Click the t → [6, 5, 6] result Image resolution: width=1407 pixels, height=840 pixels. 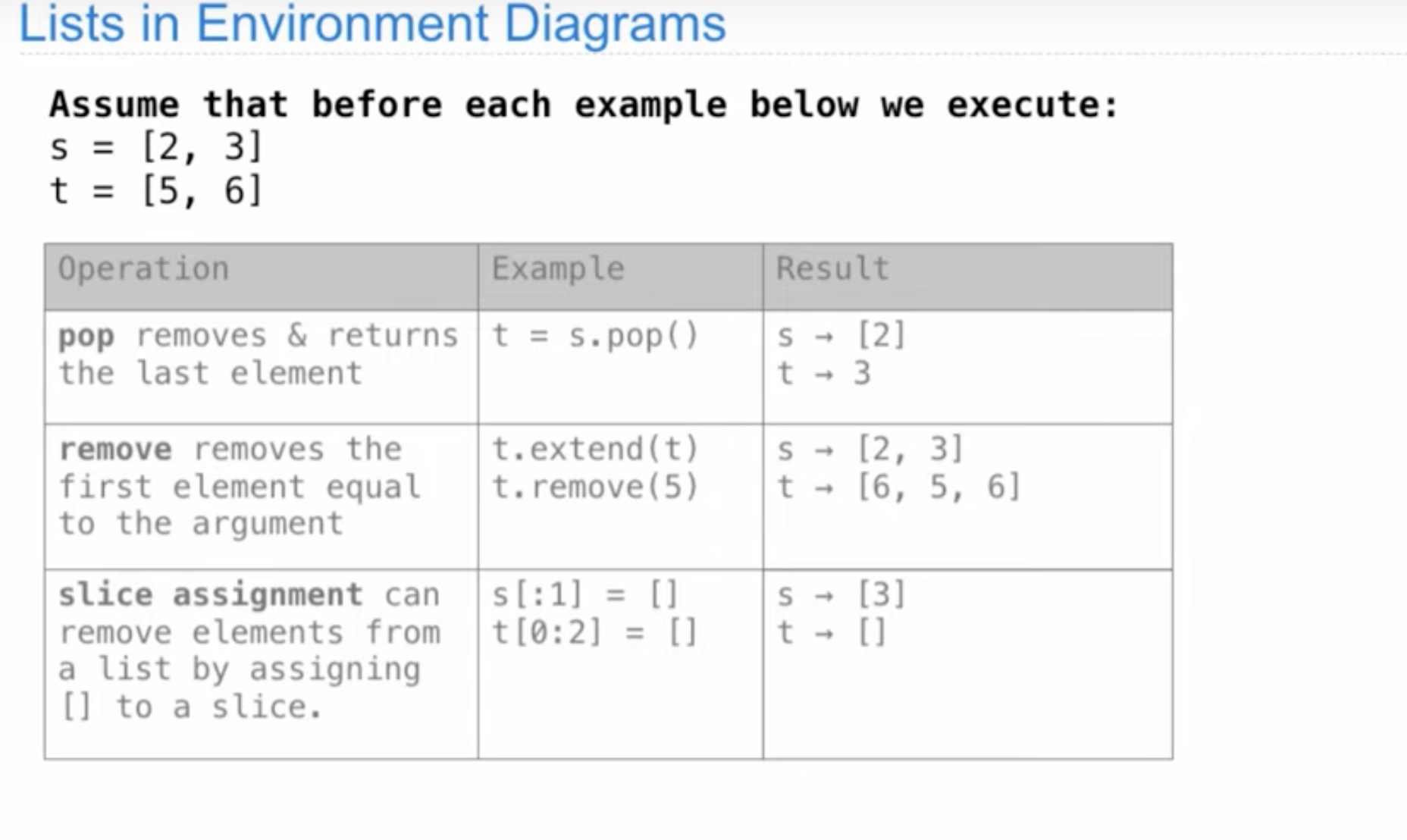(900, 487)
